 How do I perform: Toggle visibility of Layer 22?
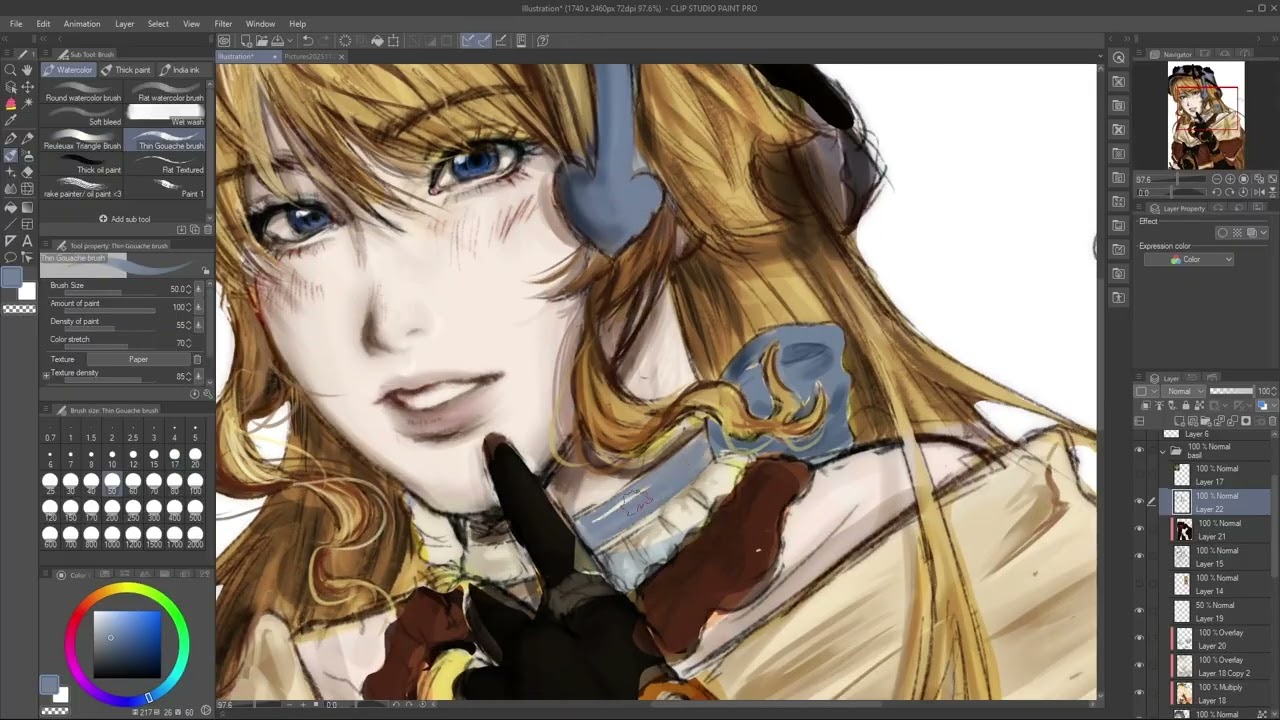point(1138,502)
